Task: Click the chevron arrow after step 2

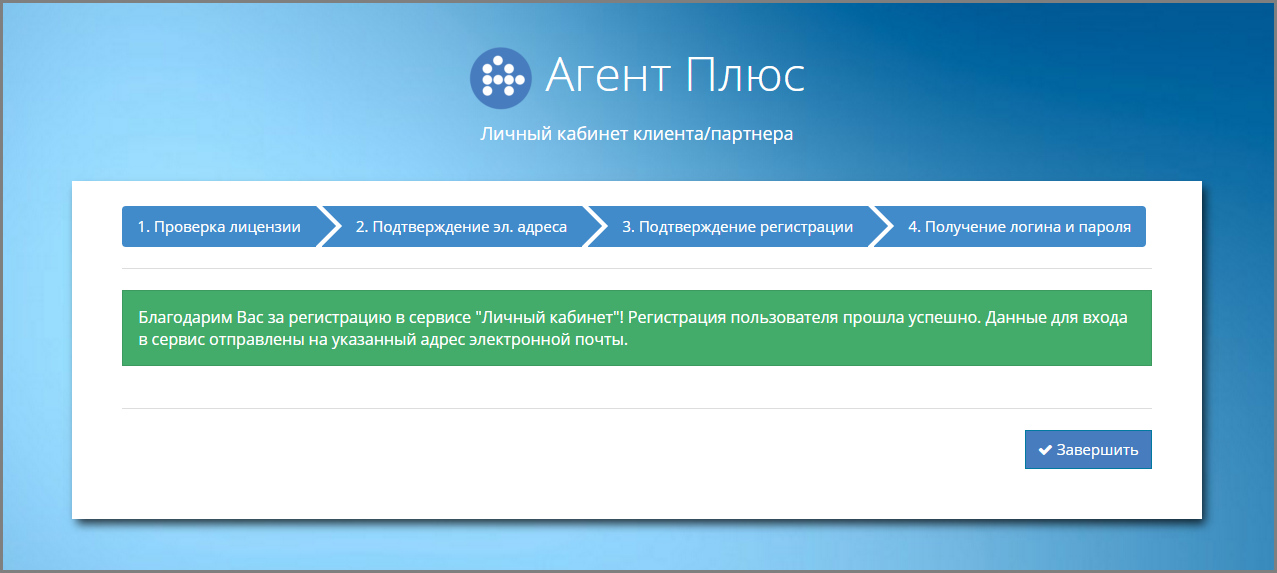Action: 596,227
